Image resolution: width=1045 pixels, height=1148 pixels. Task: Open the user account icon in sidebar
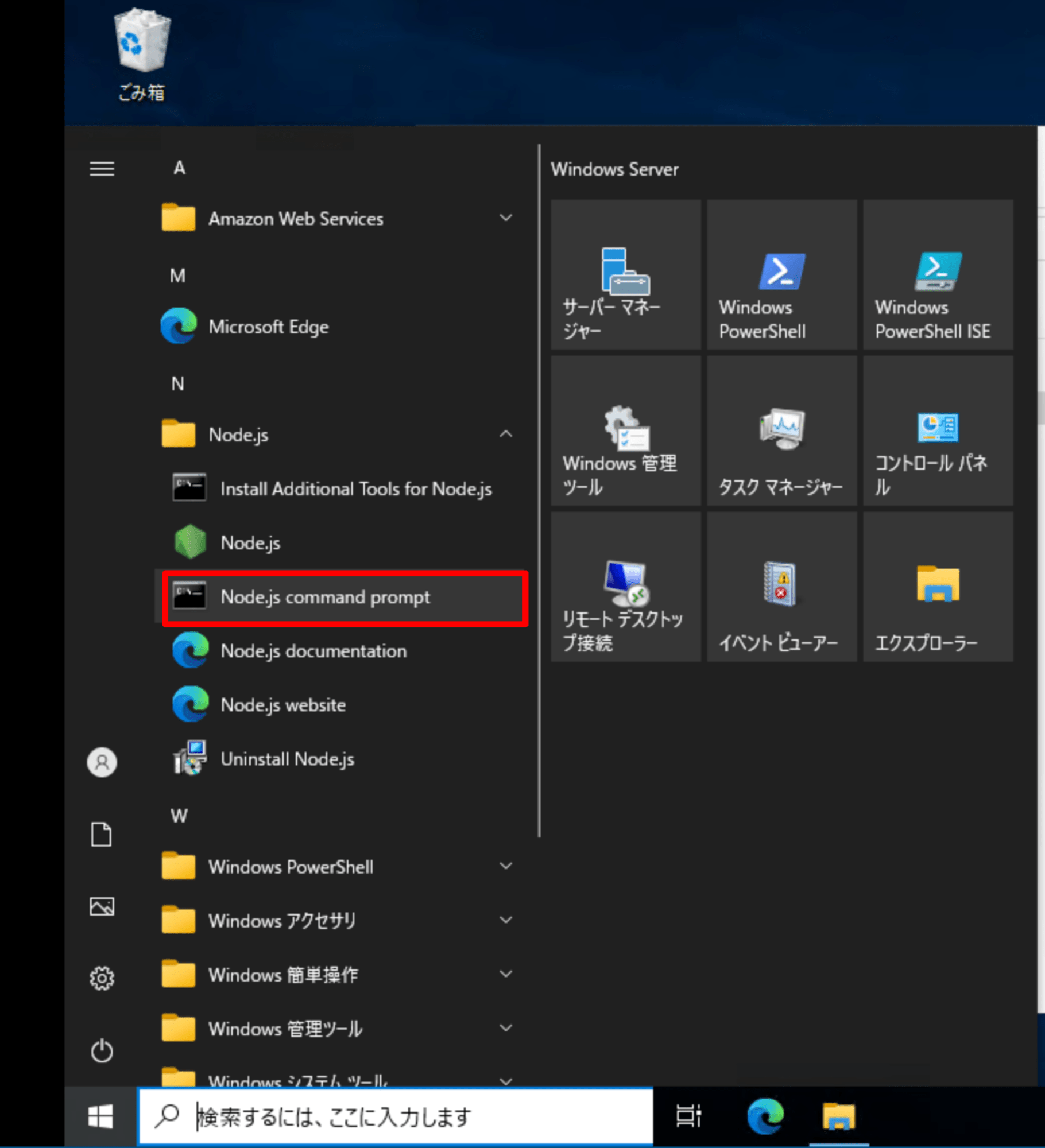point(102,762)
